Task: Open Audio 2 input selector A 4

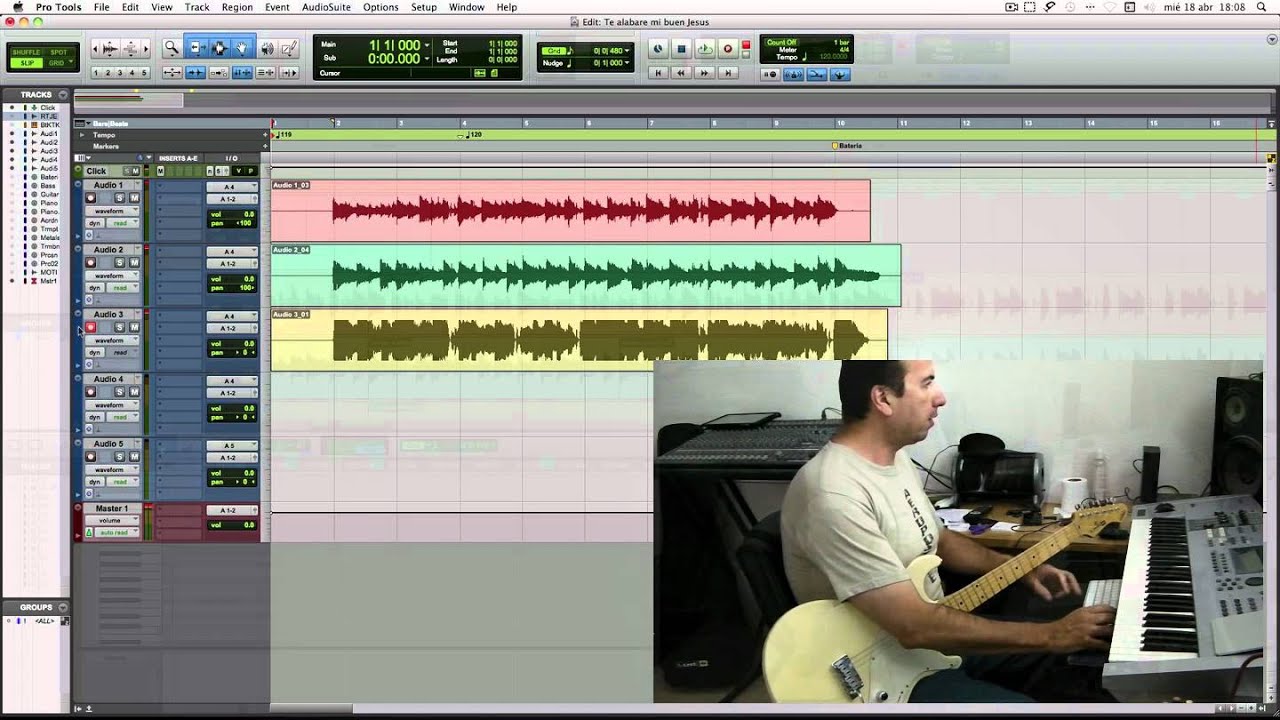Action: (x=232, y=252)
